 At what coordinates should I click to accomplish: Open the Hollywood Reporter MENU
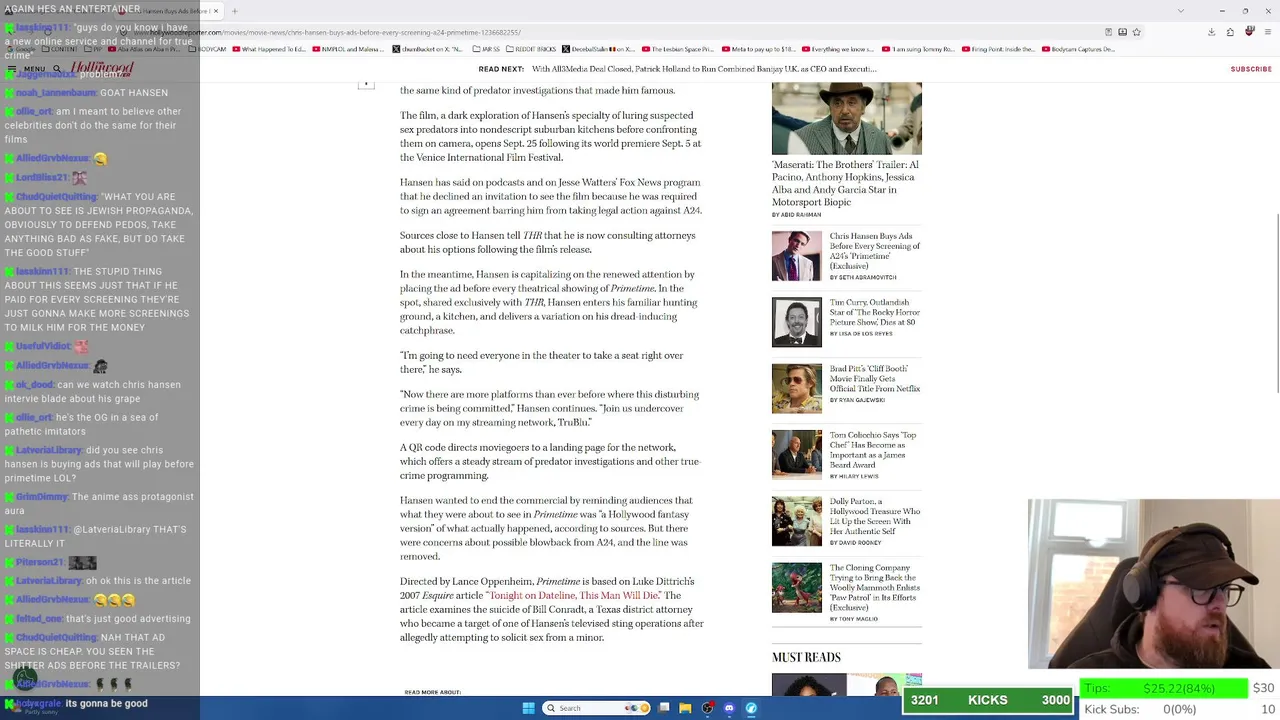28,69
